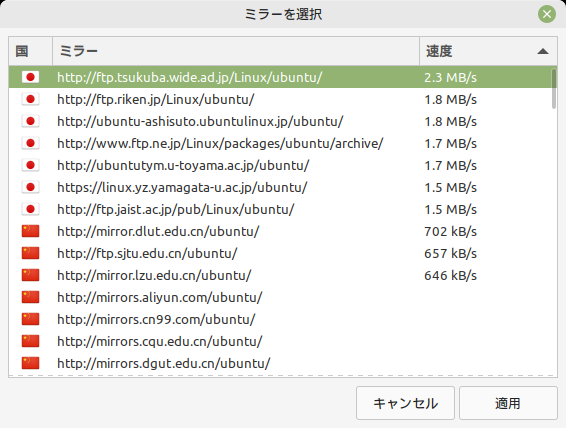The width and height of the screenshot is (566, 428).
Task: Select mirror http://ftp.tsukuba.wide.ad.jp/Linux/ubuntu/
Action: [283, 77]
